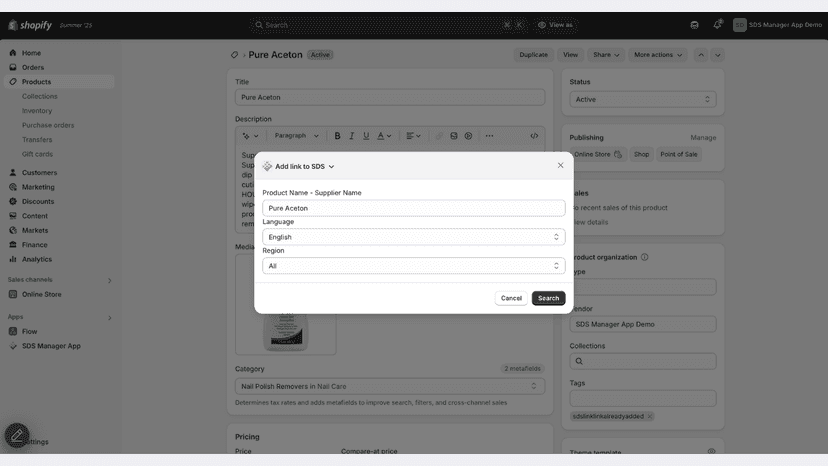Close the Add link to SDS dialog
This screenshot has height=466, width=828.
(560, 165)
